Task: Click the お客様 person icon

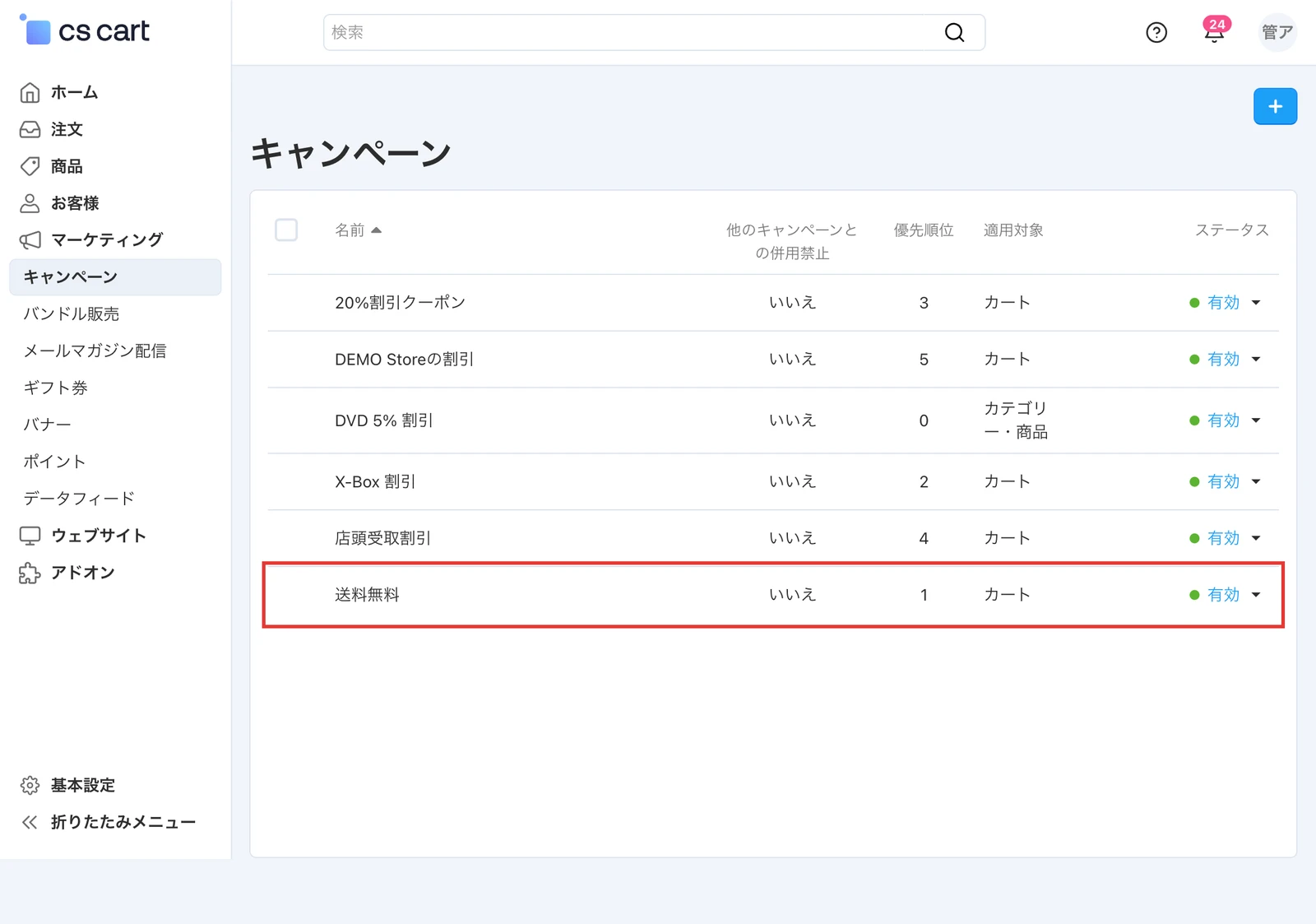Action: click(30, 203)
